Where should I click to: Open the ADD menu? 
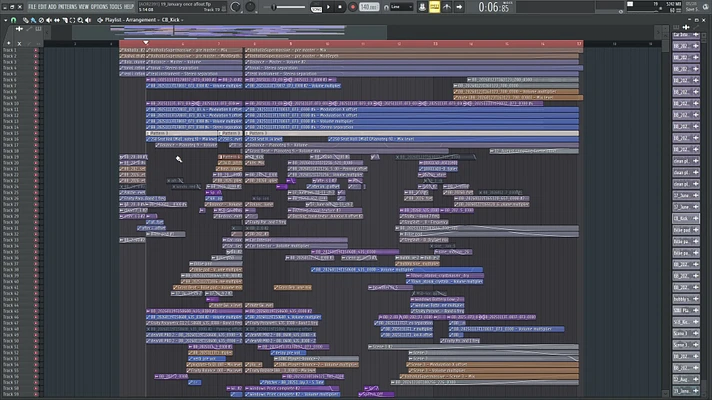(52, 7)
